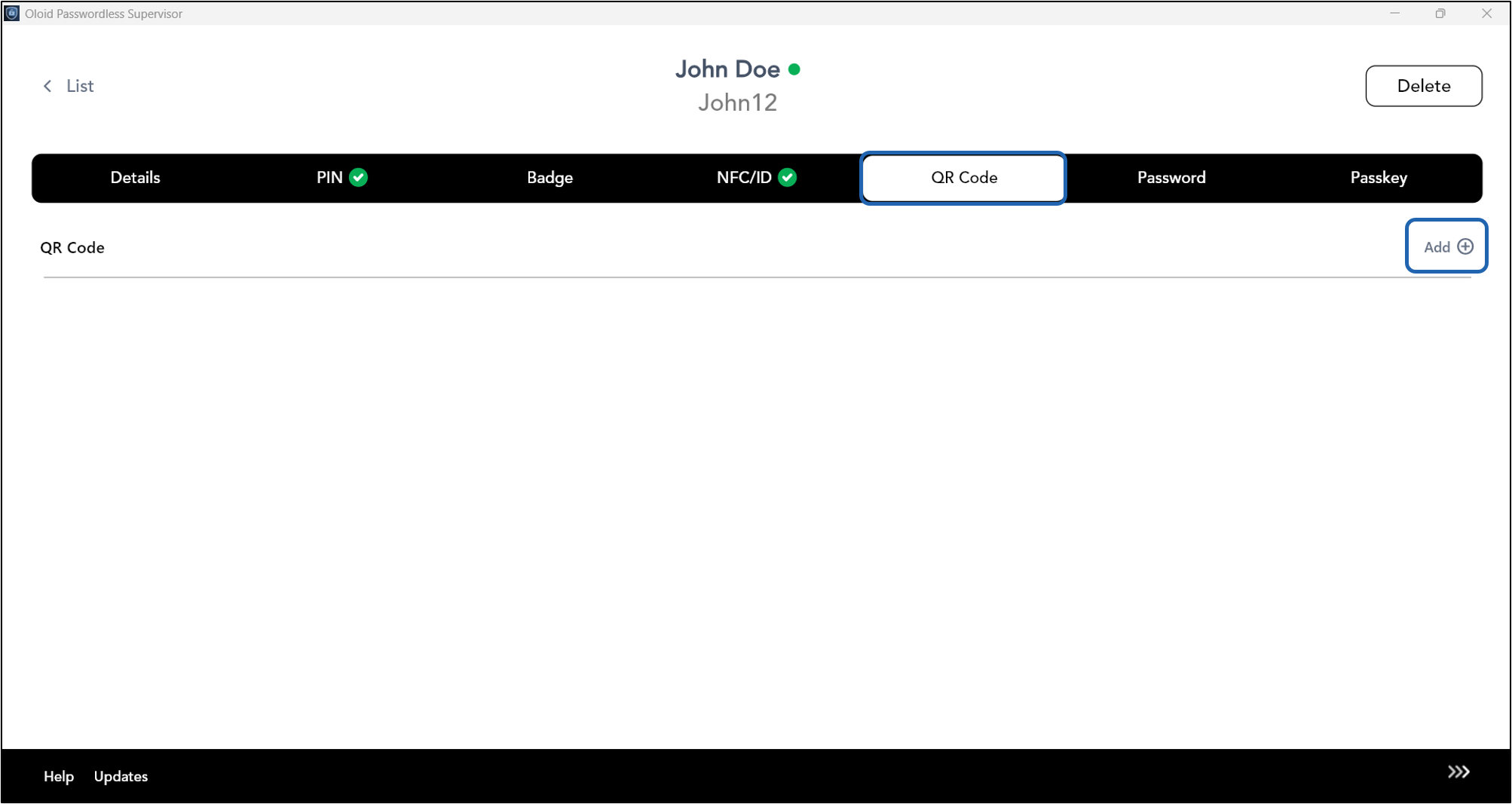Open the Badge tab
This screenshot has width=1512, height=804.
[549, 178]
